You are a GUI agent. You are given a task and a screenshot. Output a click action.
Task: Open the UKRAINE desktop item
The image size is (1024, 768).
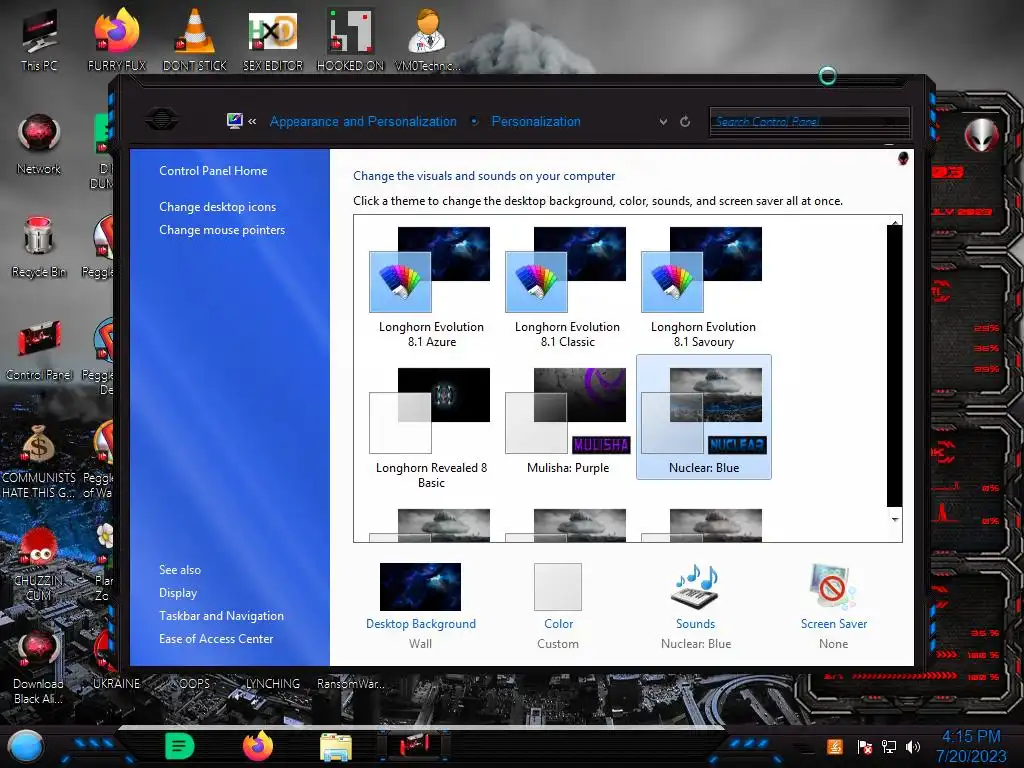(117, 684)
